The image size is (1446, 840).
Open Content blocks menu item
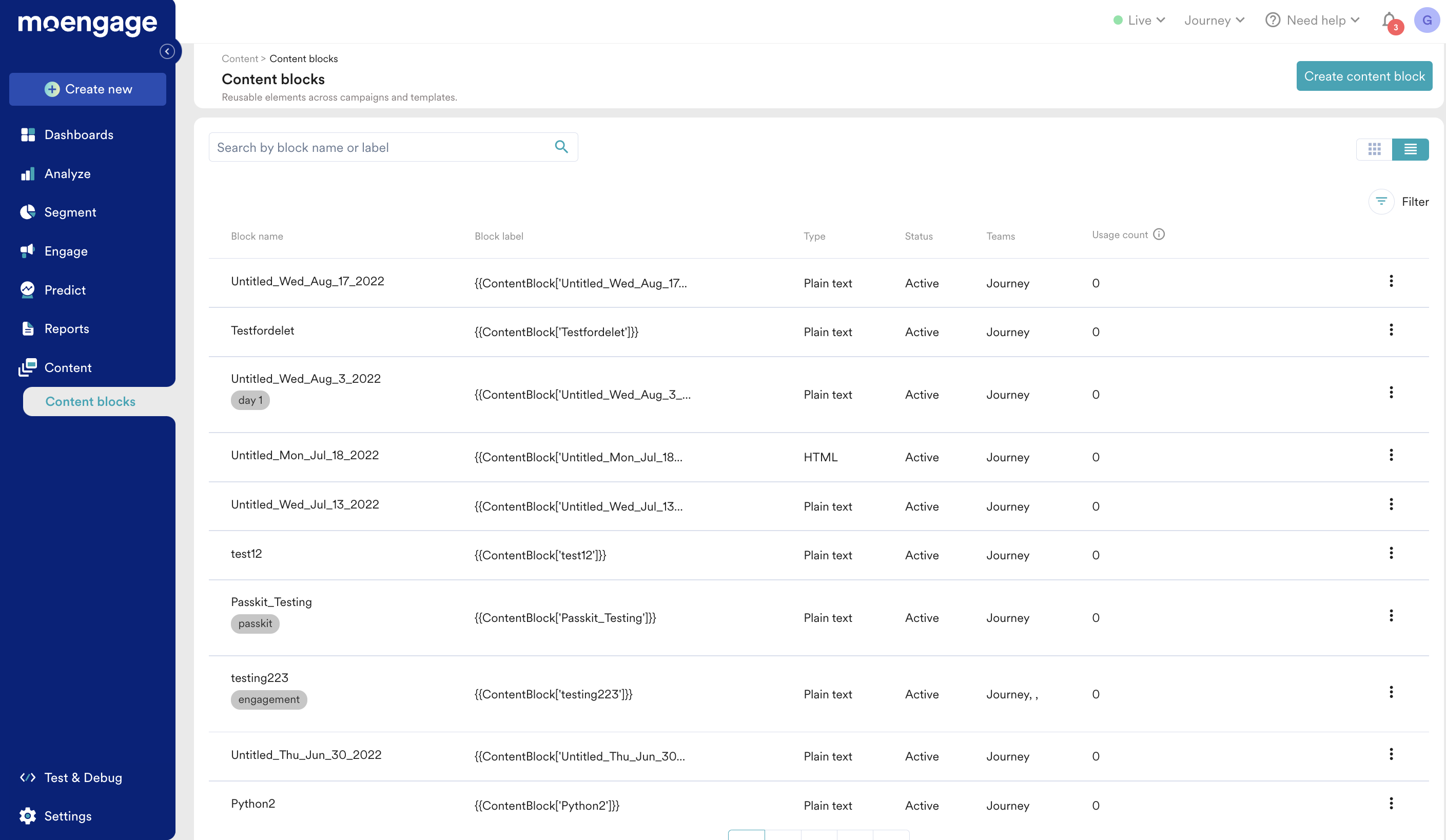[90, 401]
